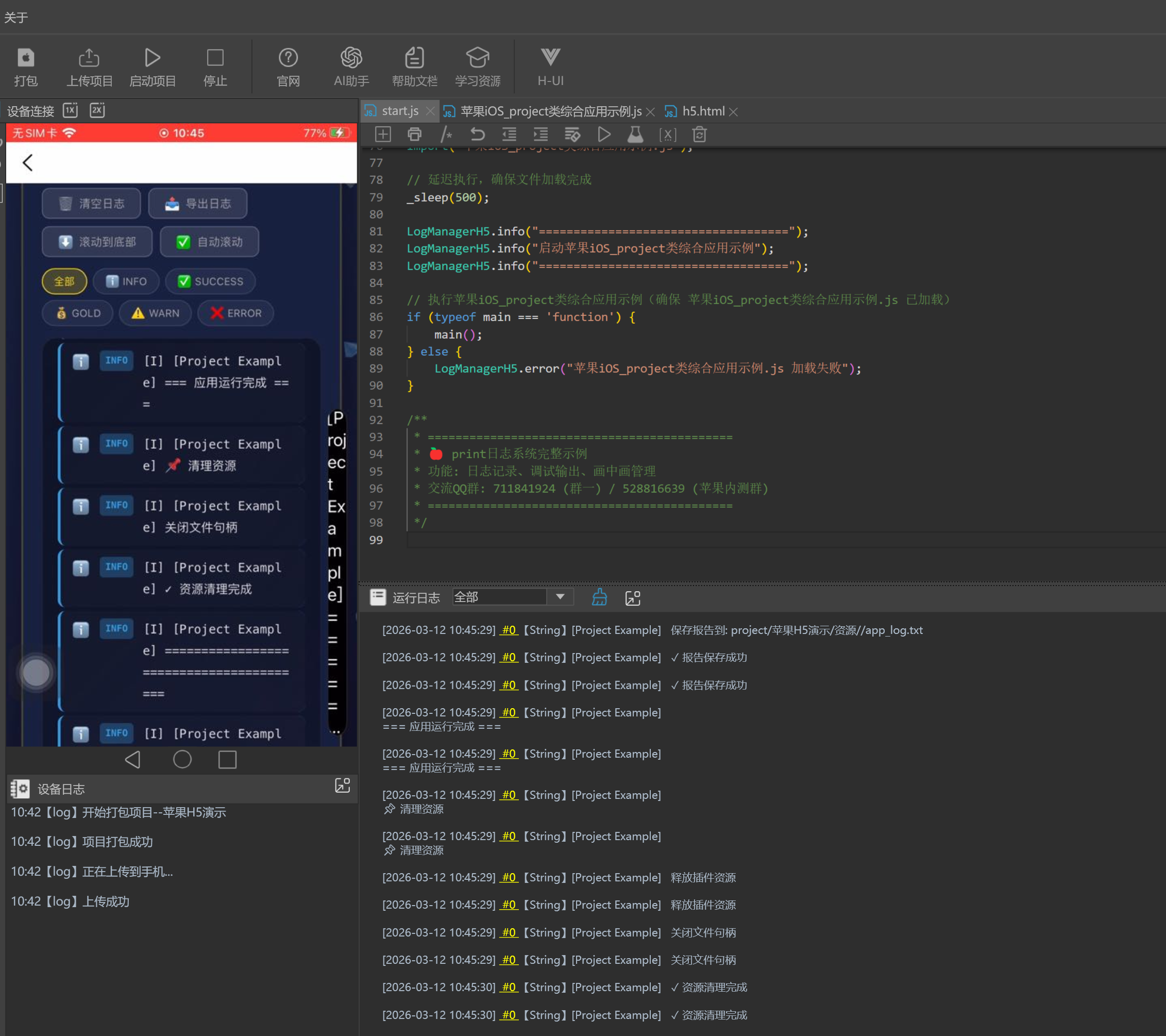Click the gray floating circle on the device screen
This screenshot has width=1166, height=1036.
pos(37,673)
